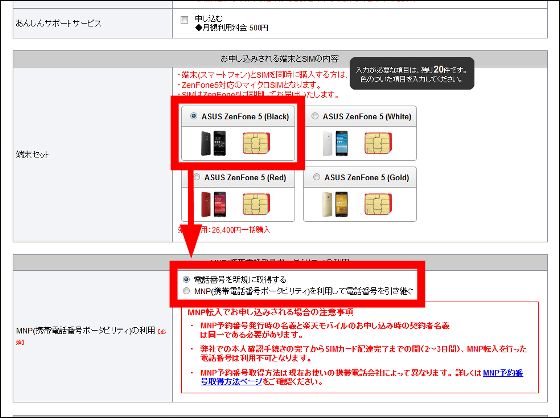Select ASUS ZenFone 5 (White) radio button
Viewport: 560px width, 418px height.
coord(315,116)
